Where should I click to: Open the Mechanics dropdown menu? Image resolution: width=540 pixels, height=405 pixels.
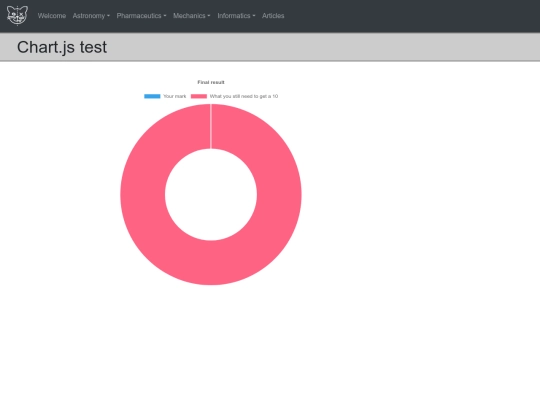tap(191, 16)
